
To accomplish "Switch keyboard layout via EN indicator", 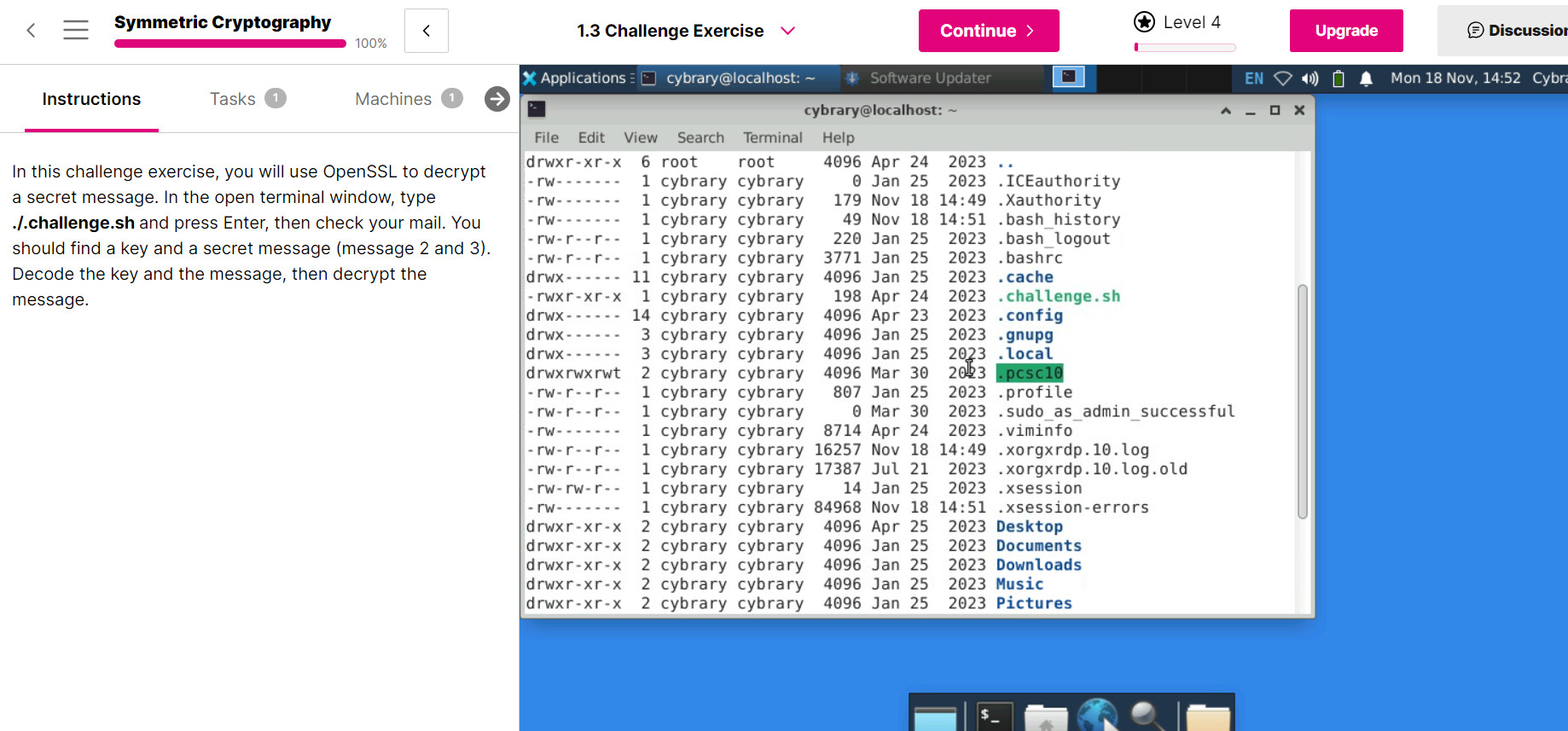I will pos(1253,78).
